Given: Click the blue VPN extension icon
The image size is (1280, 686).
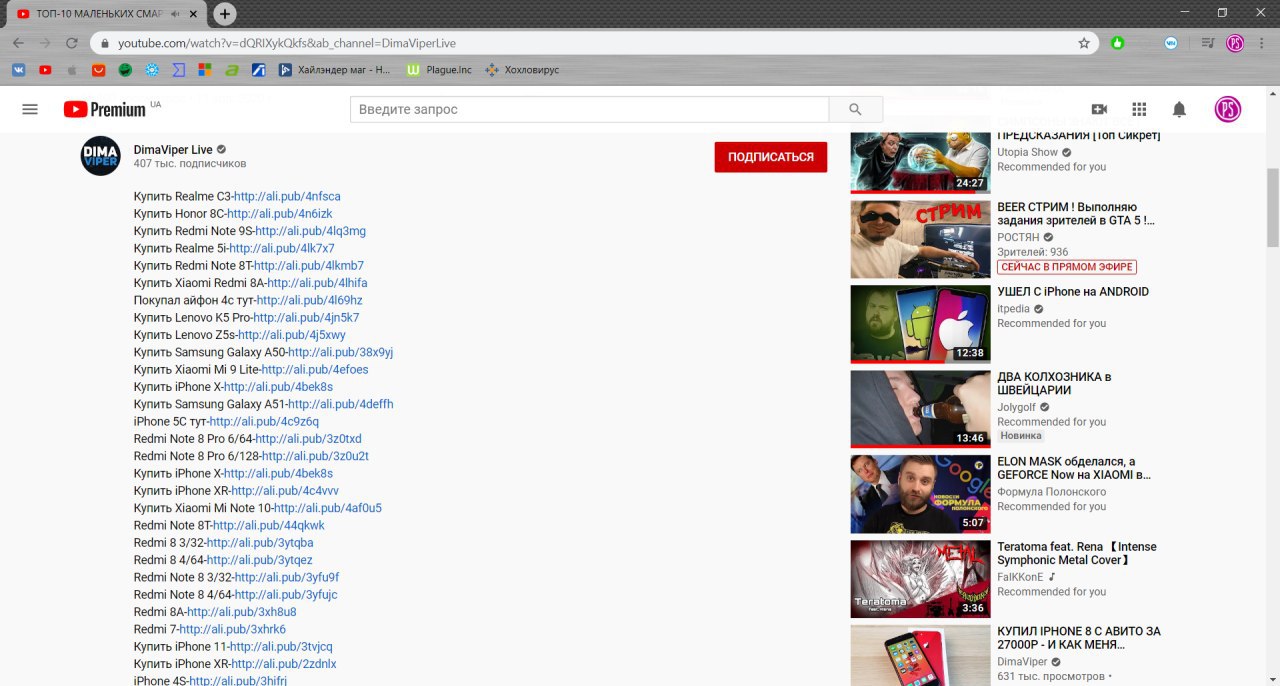Looking at the screenshot, I should point(1170,43).
